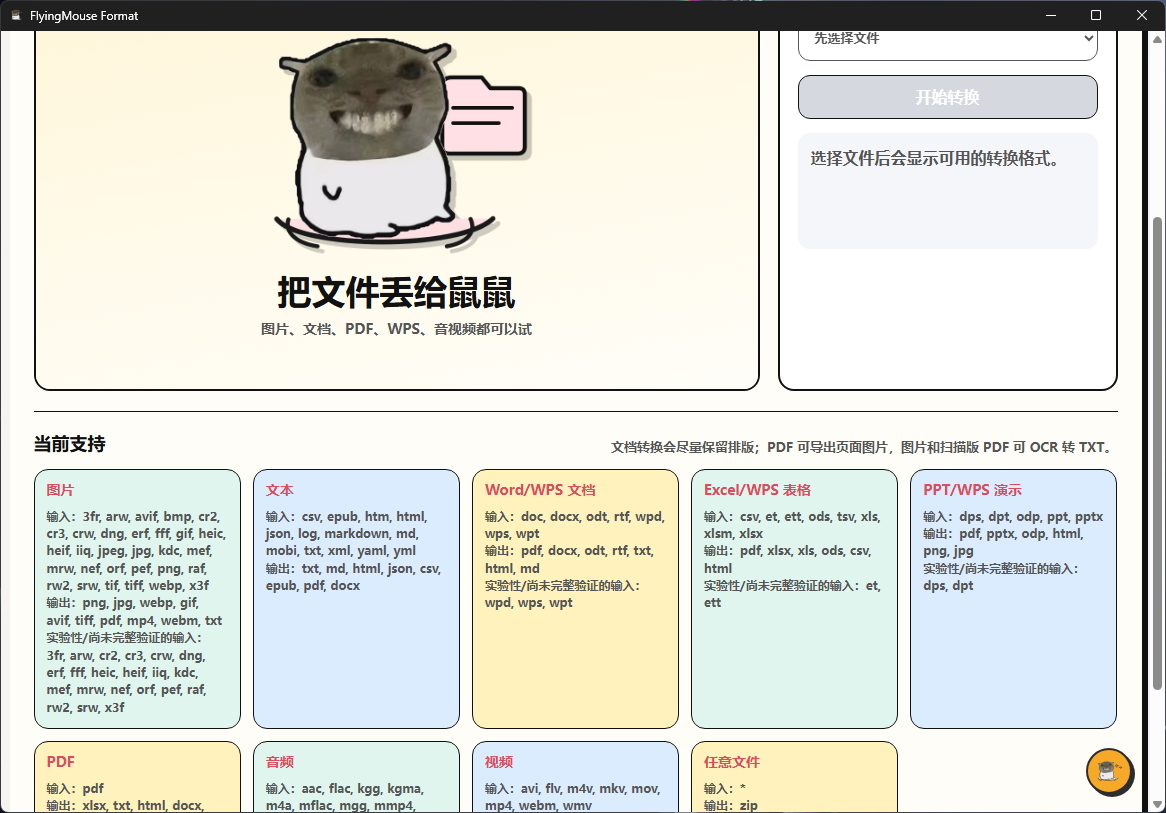Click the 开始转换 button
Viewport: 1166px width, 813px height.
(947, 97)
